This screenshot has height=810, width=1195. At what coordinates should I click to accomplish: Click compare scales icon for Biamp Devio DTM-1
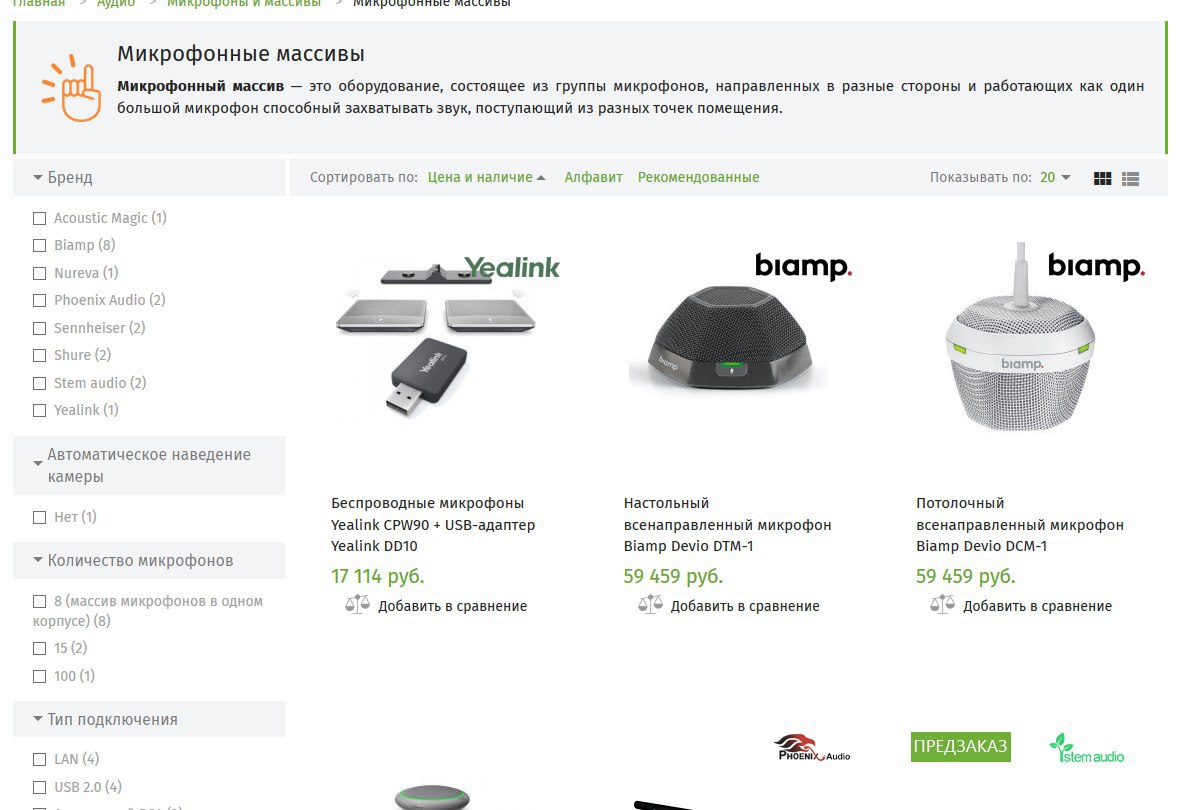pyautogui.click(x=650, y=605)
